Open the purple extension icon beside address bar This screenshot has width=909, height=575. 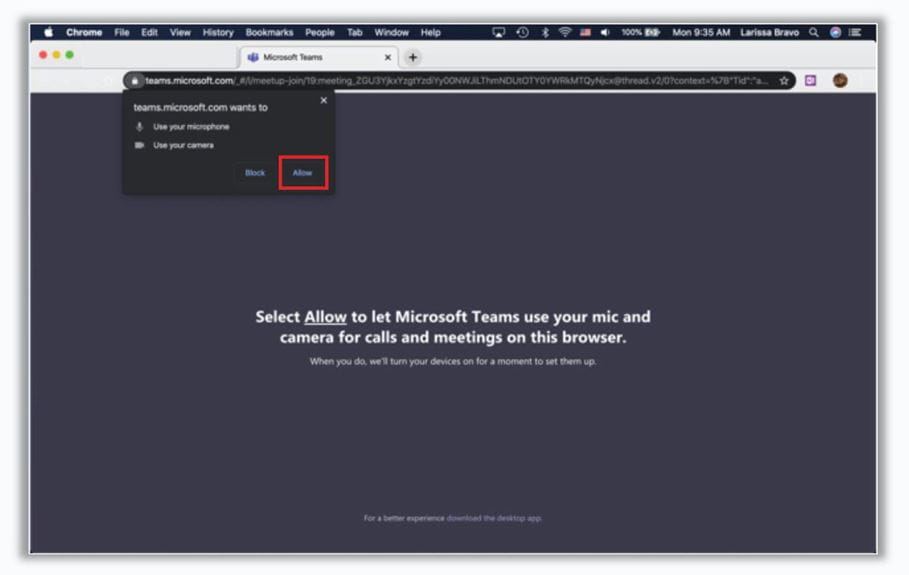tap(810, 81)
